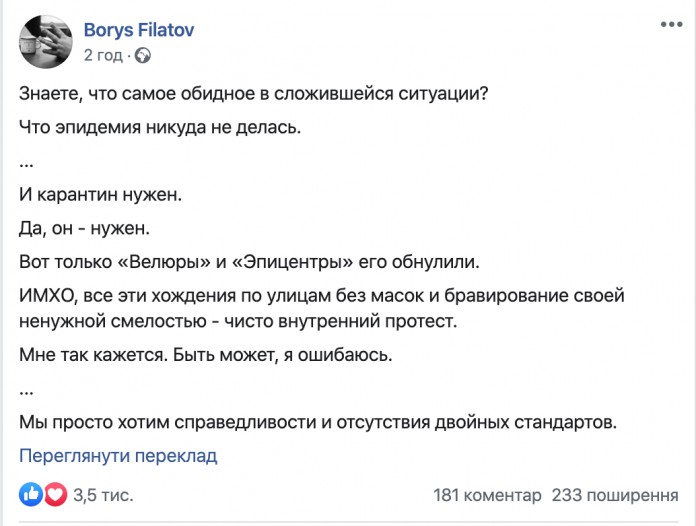The width and height of the screenshot is (696, 526).
Task: Click the line "Знаете, что самое обидное"
Action: pos(255,95)
